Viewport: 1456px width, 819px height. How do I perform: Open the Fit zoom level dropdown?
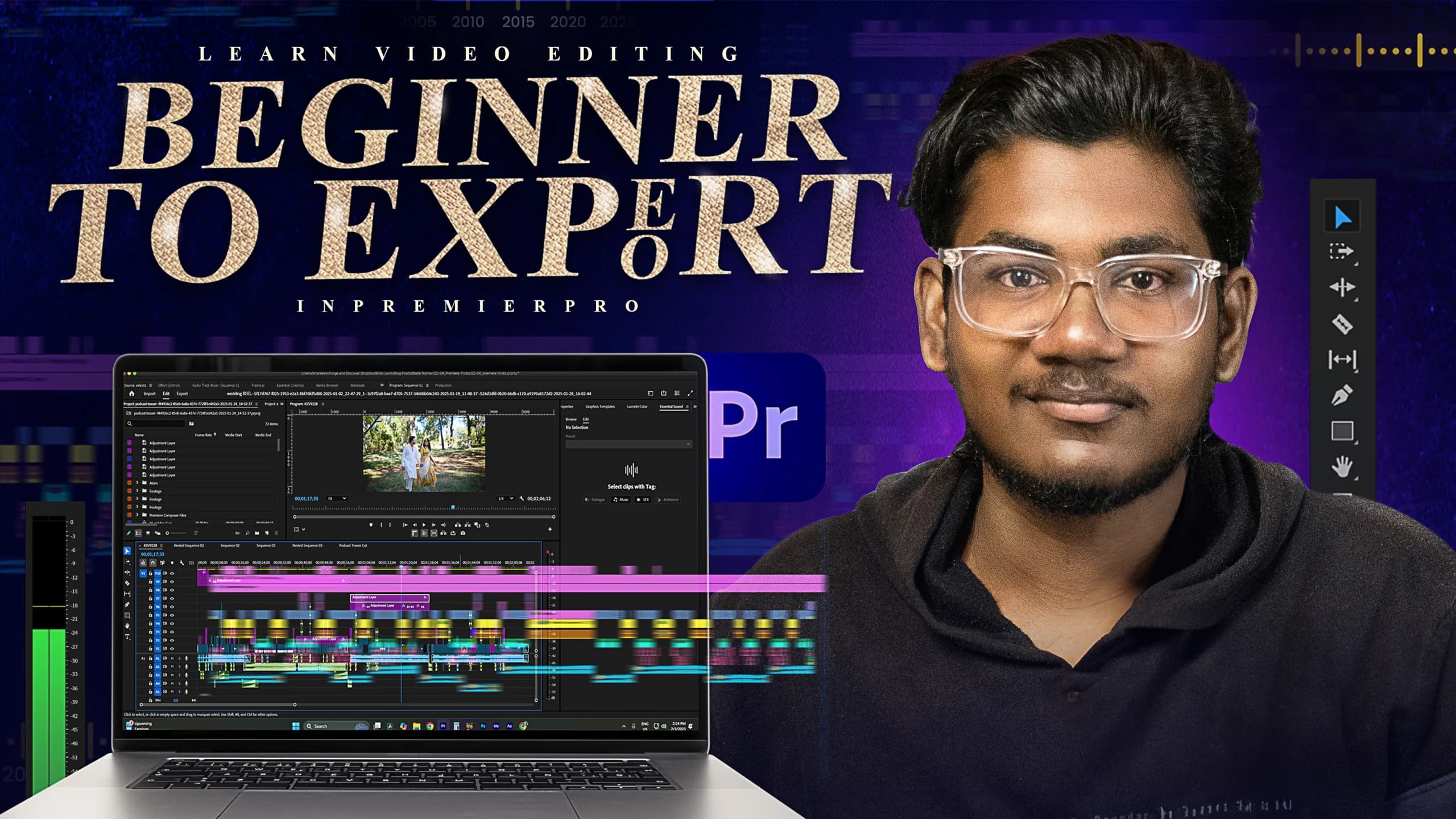click(337, 499)
